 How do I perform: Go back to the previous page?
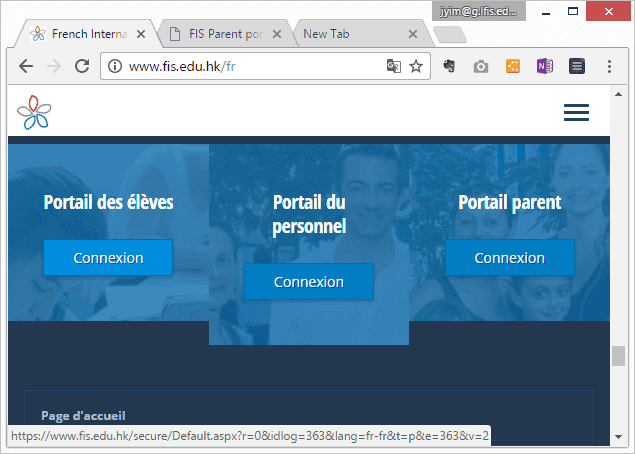26,67
